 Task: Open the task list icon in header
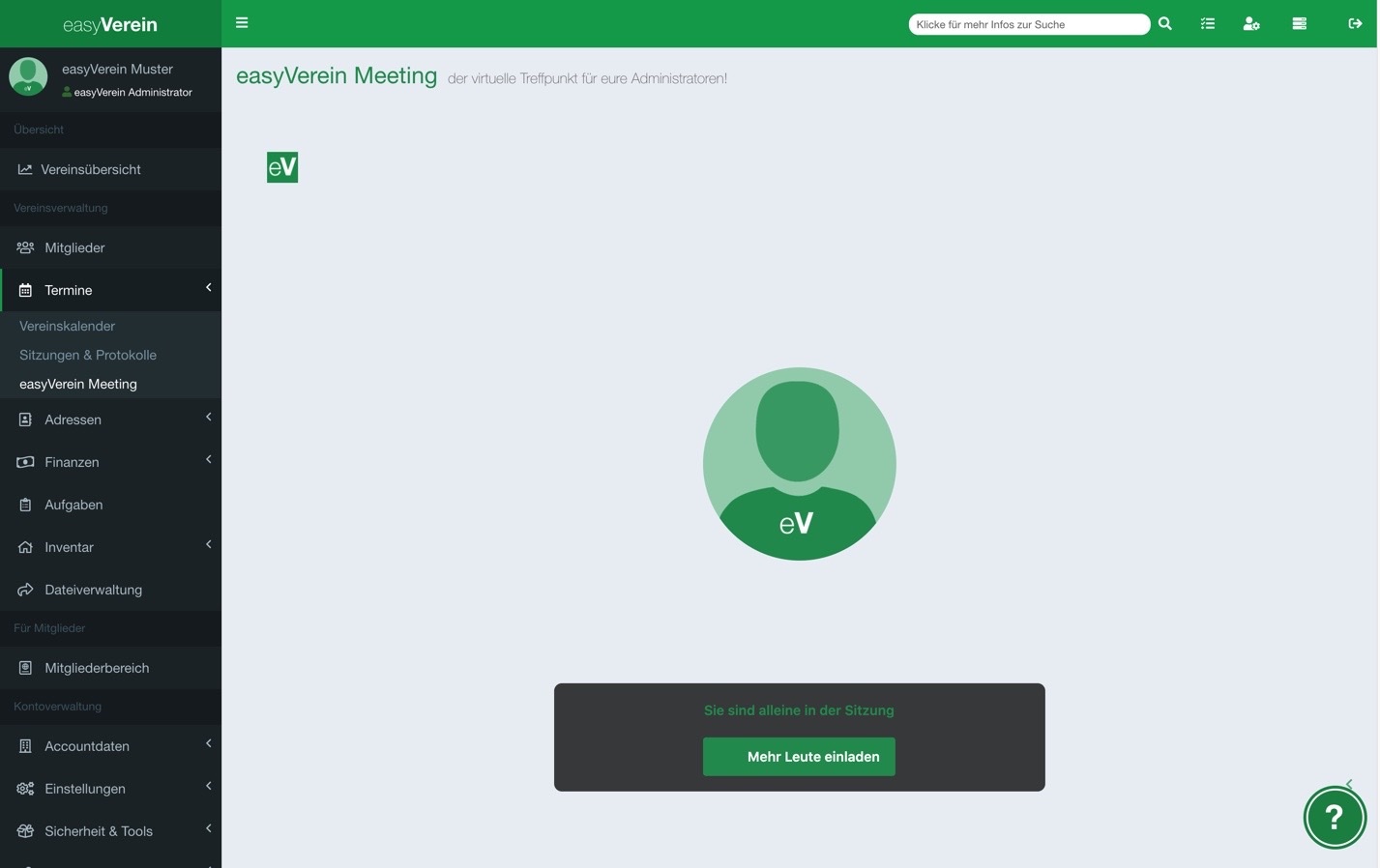click(x=1208, y=24)
